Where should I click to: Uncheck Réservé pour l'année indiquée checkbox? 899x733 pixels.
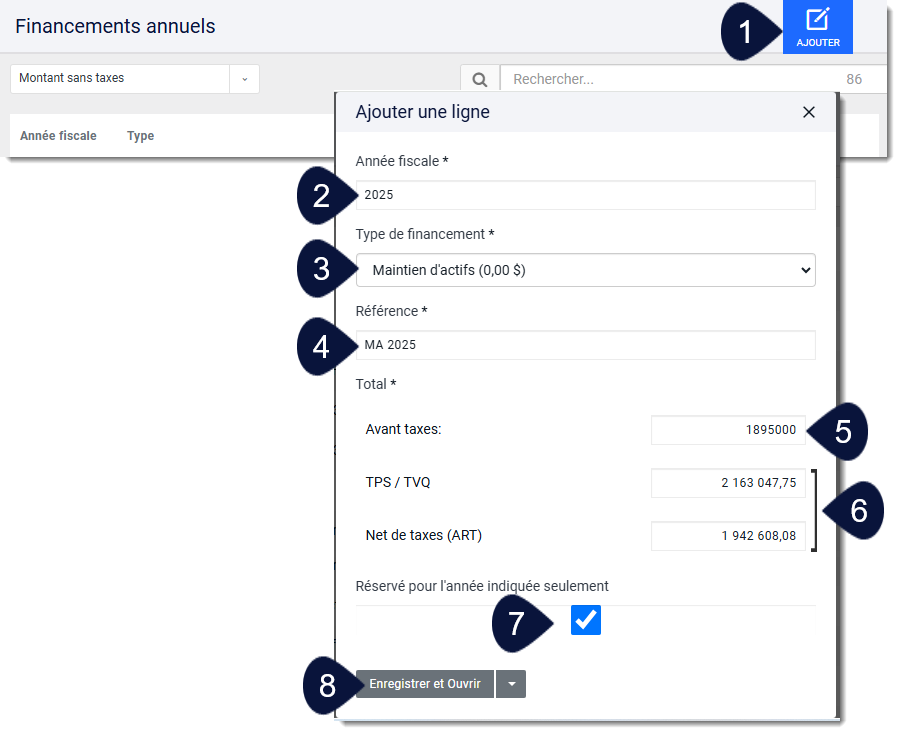[x=585, y=620]
